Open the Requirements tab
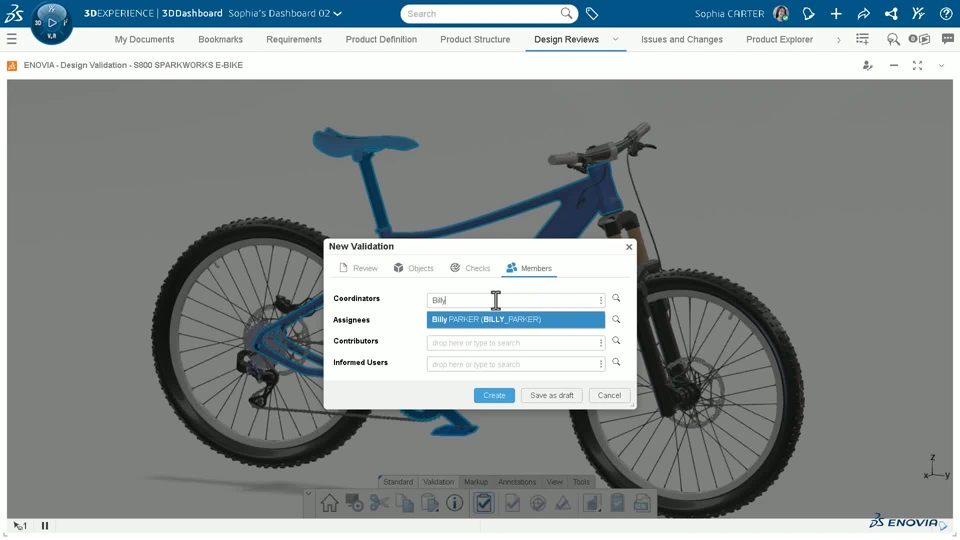 point(294,39)
